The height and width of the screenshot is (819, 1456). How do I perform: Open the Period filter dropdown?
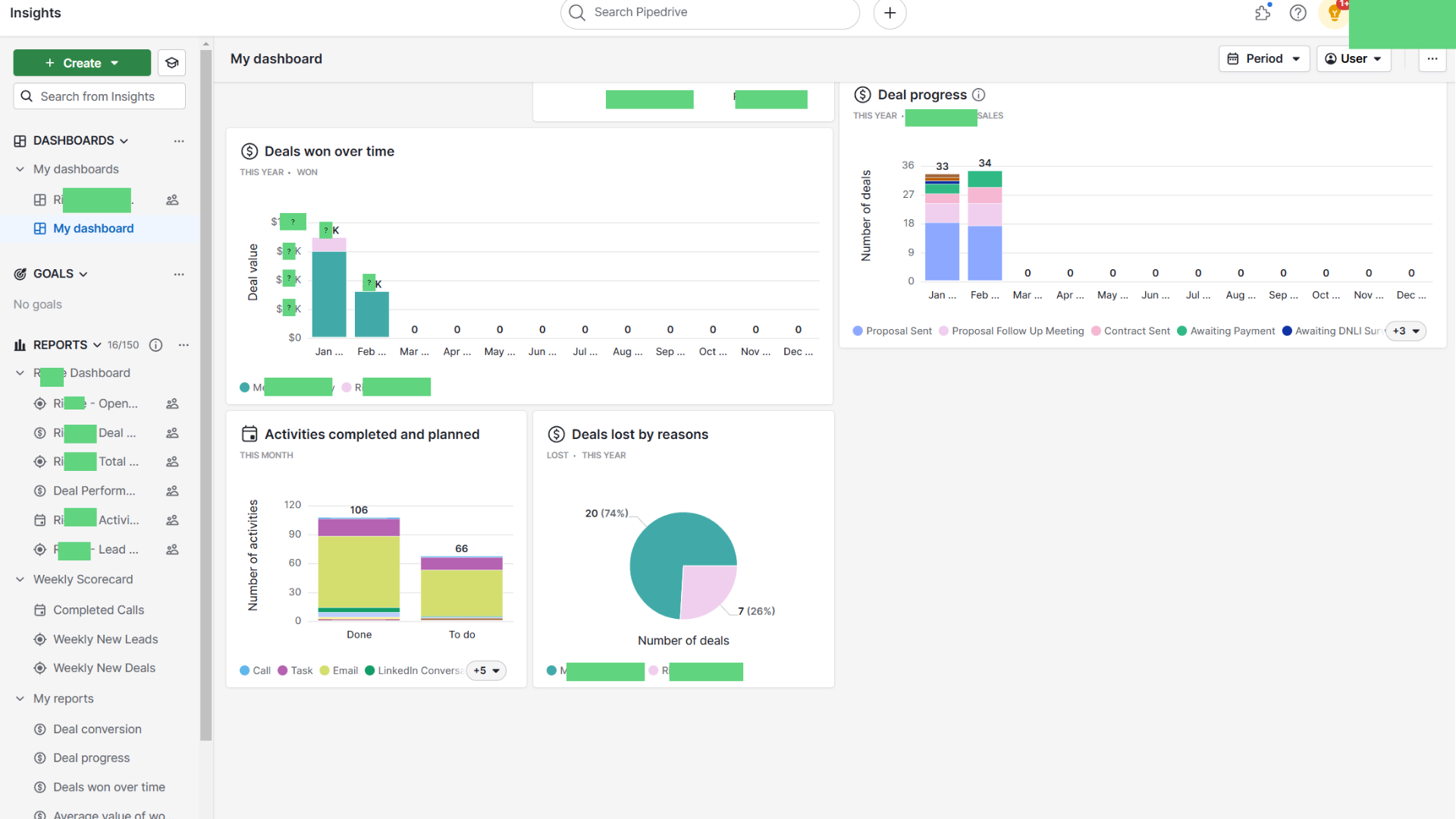1263,58
